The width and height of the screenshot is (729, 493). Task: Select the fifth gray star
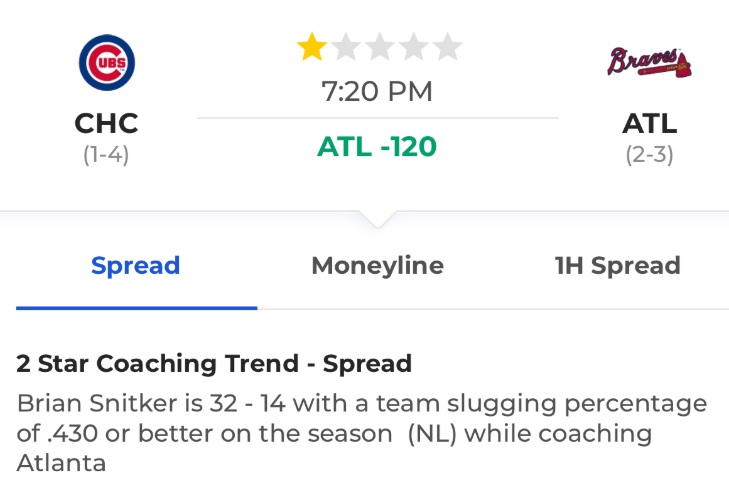coord(447,47)
